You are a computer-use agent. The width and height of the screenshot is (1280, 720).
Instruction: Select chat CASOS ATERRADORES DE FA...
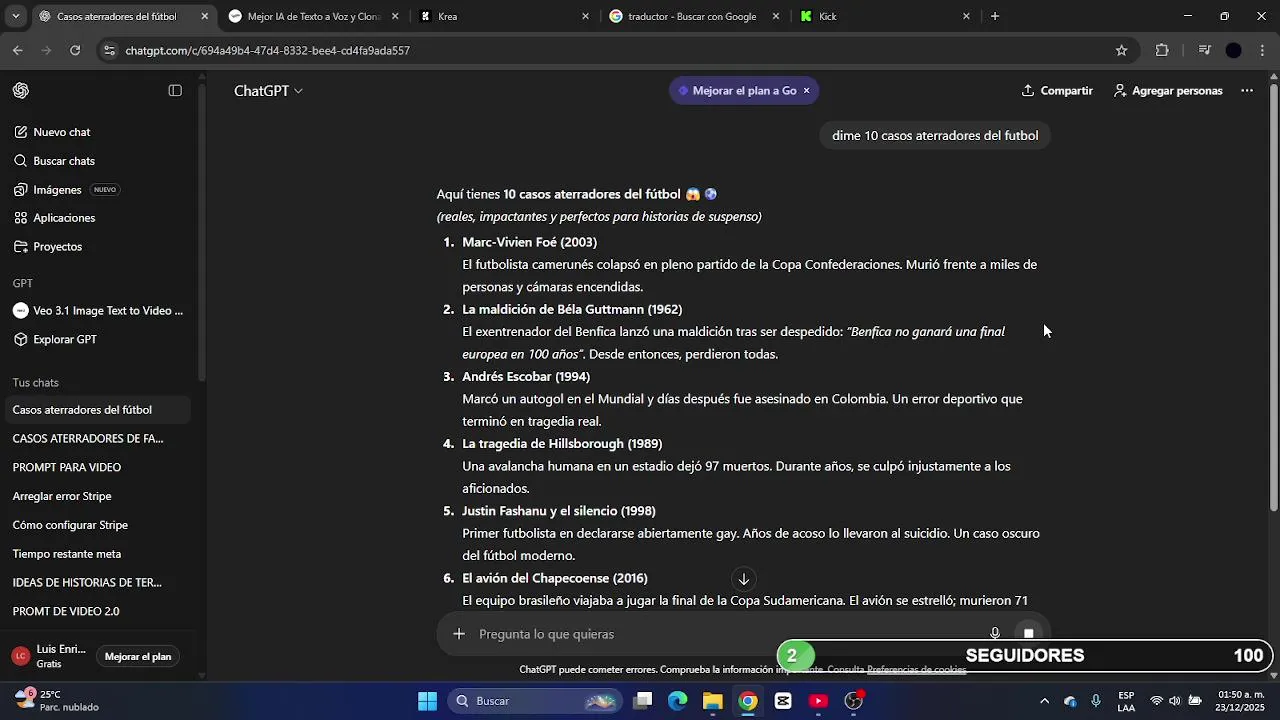(x=88, y=439)
